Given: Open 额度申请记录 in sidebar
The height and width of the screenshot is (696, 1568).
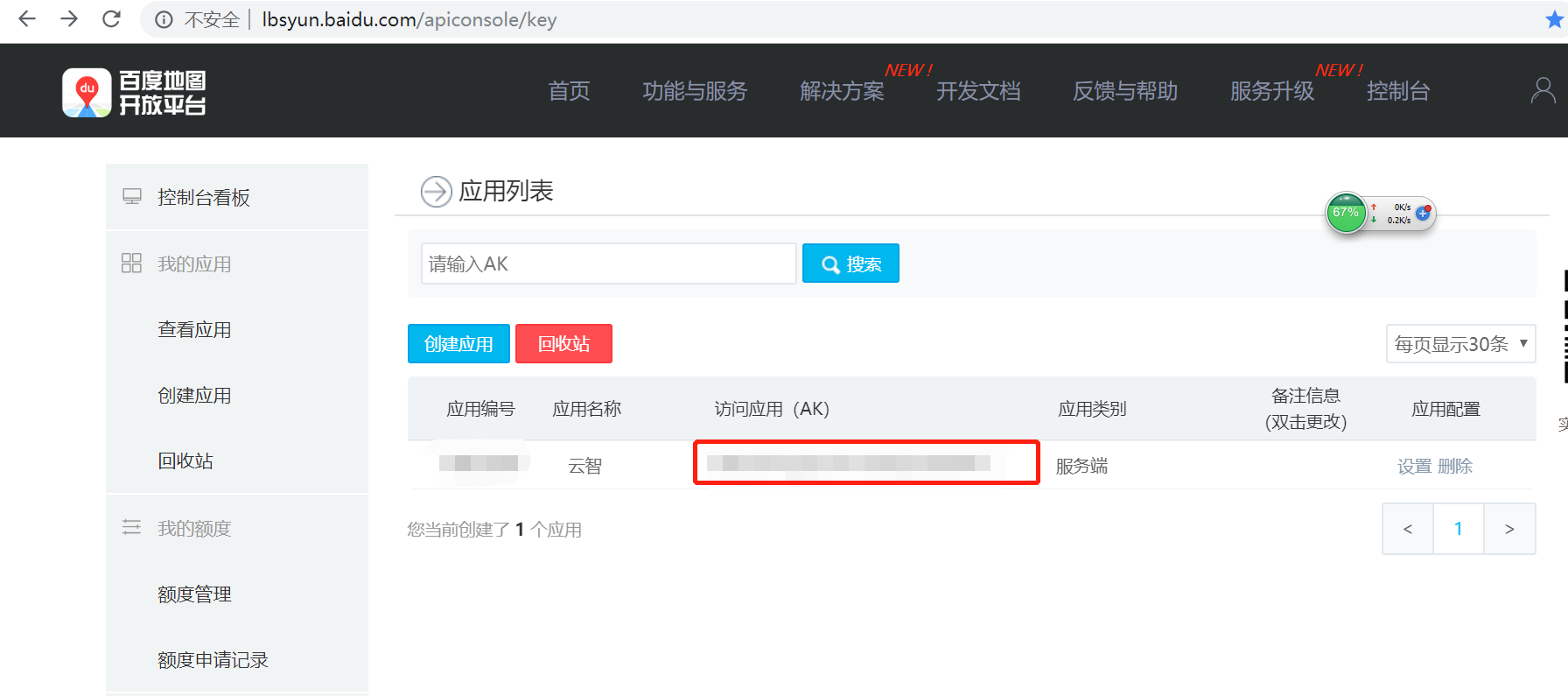Looking at the screenshot, I should [x=213, y=660].
